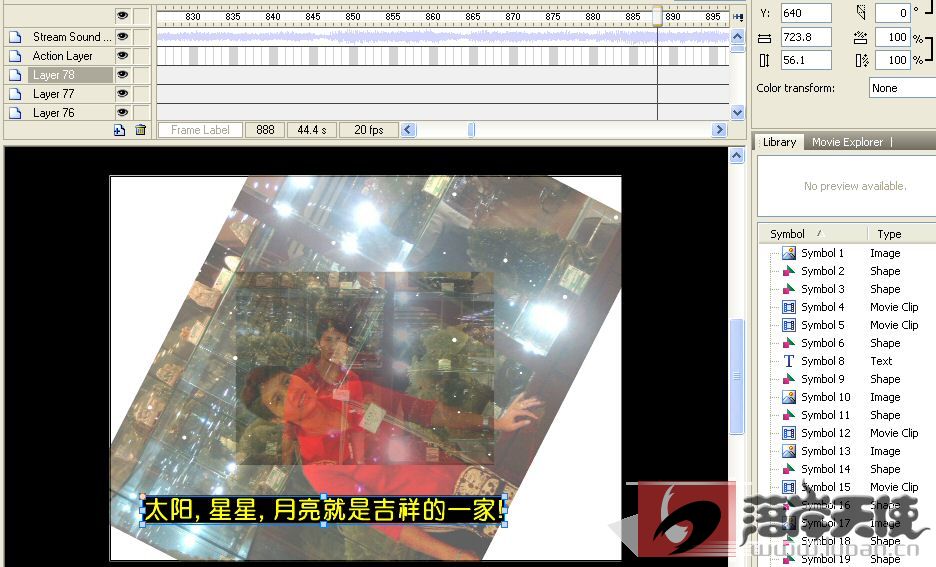The height and width of the screenshot is (567, 936).
Task: Open timeline options menu icon beside ruler
Action: (738, 17)
